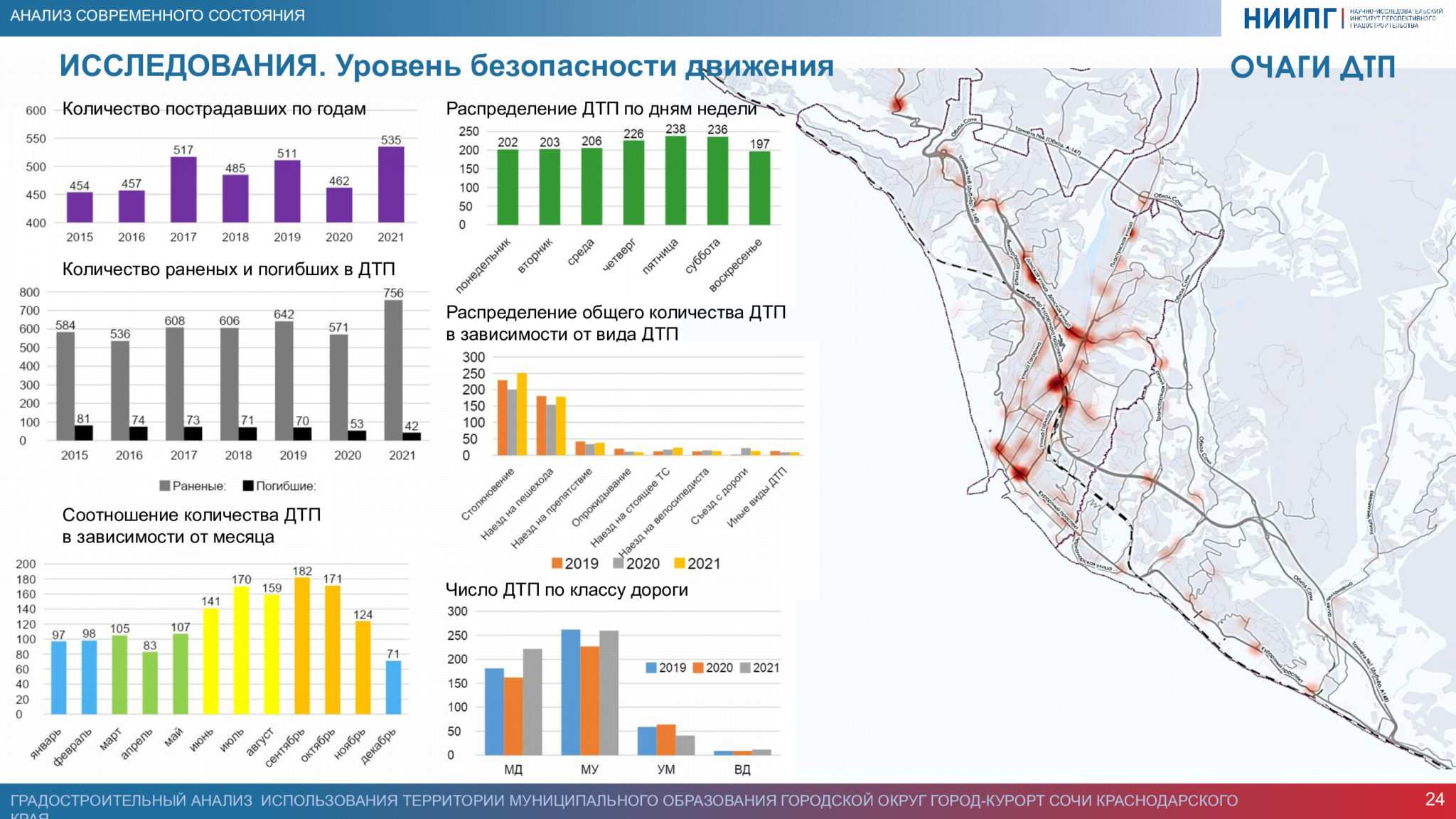Click value 517 above the 2017 bar
The height and width of the screenshot is (819, 1456).
[x=183, y=150]
